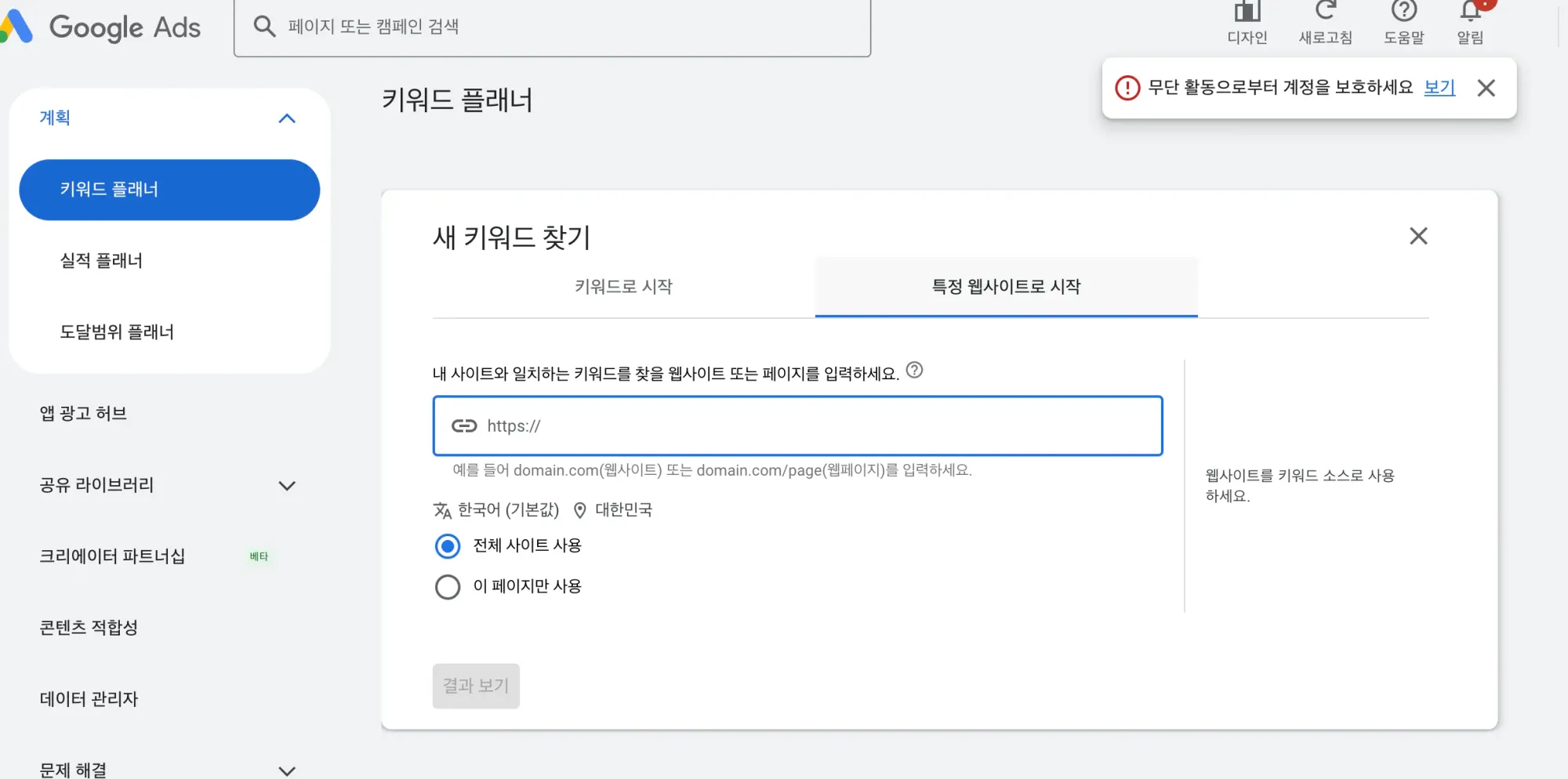Viewport: 1568px width, 779px height.
Task: Open the 보기 link in the security notification
Action: 1439,88
